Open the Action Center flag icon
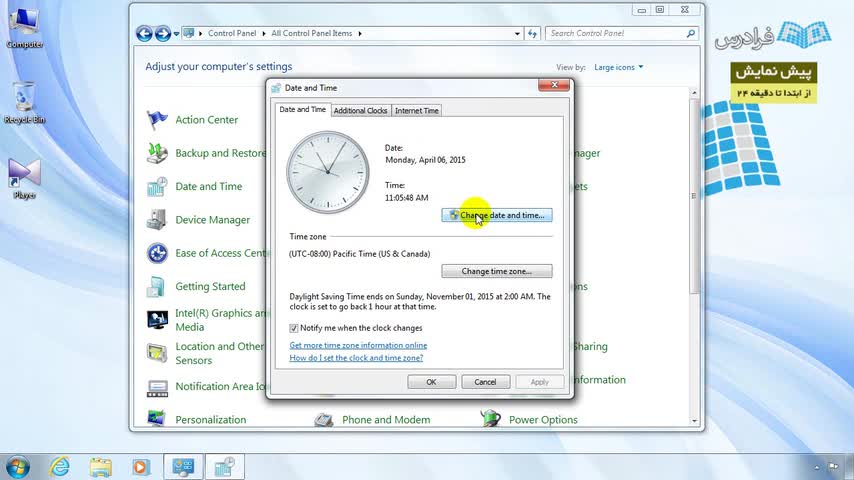Image resolution: width=854 pixels, height=480 pixels. click(157, 120)
